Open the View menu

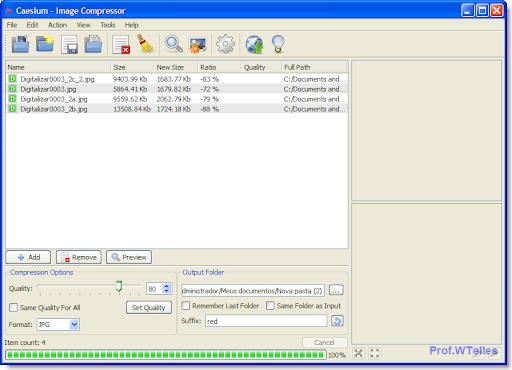coord(83,25)
